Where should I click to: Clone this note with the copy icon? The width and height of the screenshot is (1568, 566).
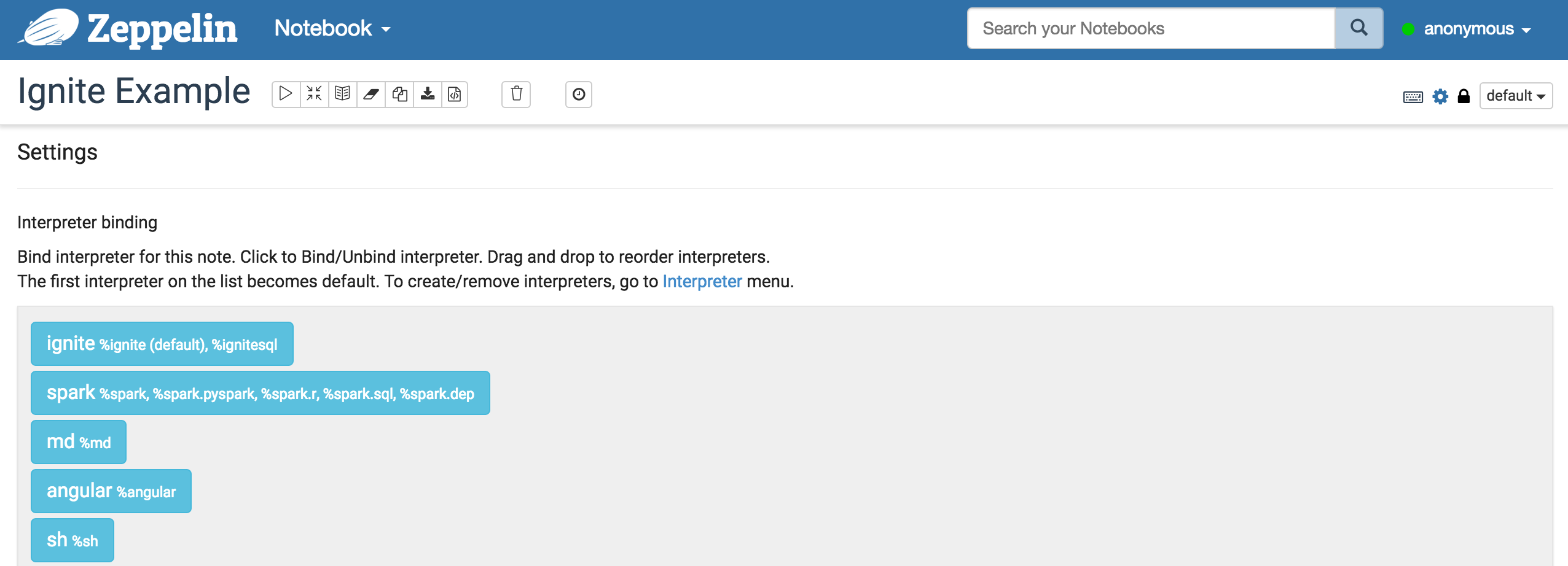399,95
